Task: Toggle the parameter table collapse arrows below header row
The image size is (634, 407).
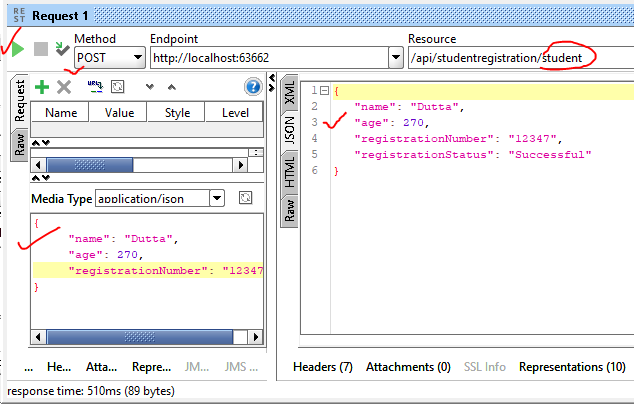Action: 41,143
